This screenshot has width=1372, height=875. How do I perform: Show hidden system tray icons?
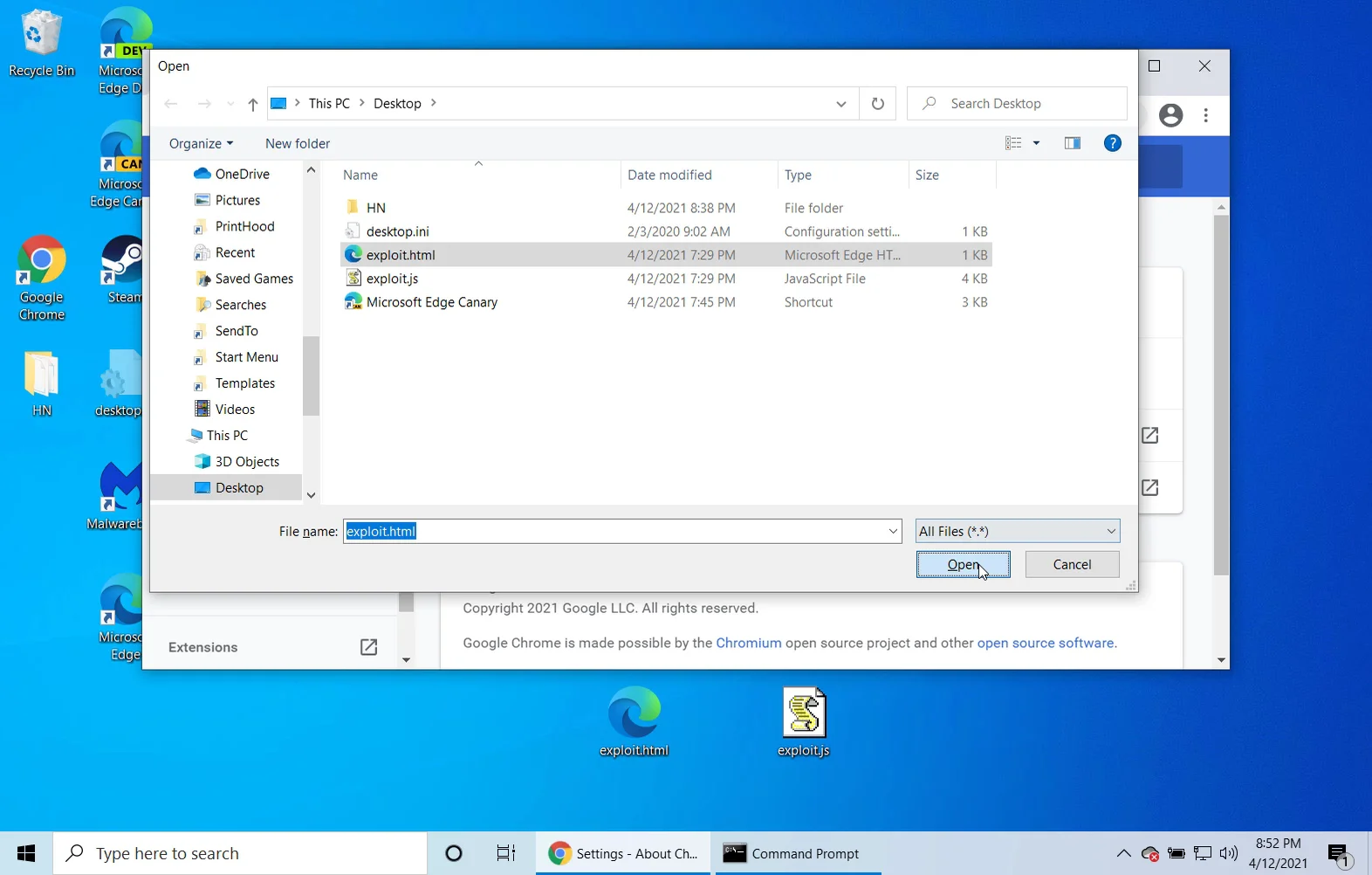[x=1123, y=853]
